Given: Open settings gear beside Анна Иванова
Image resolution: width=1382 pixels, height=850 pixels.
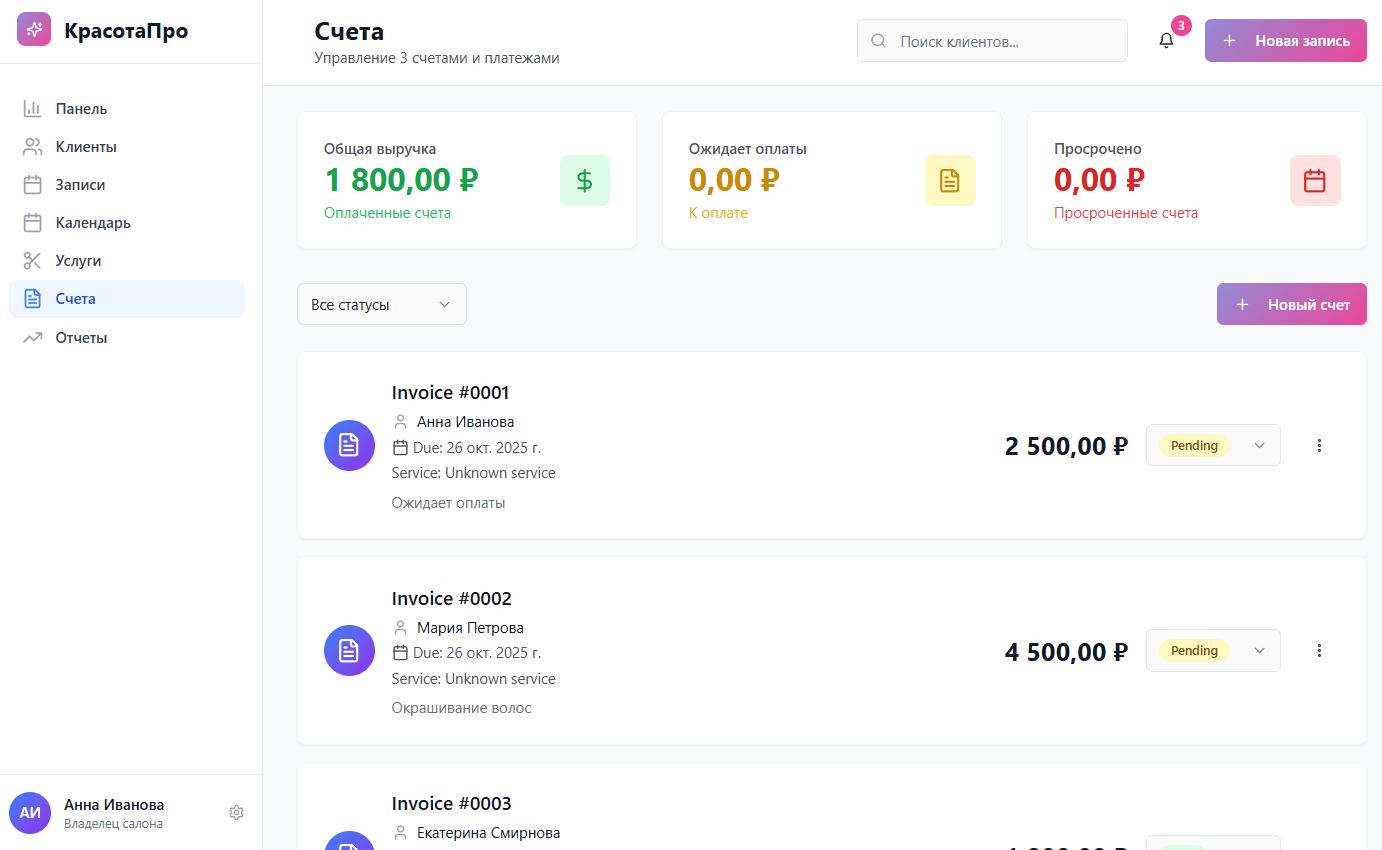Looking at the screenshot, I should [236, 812].
